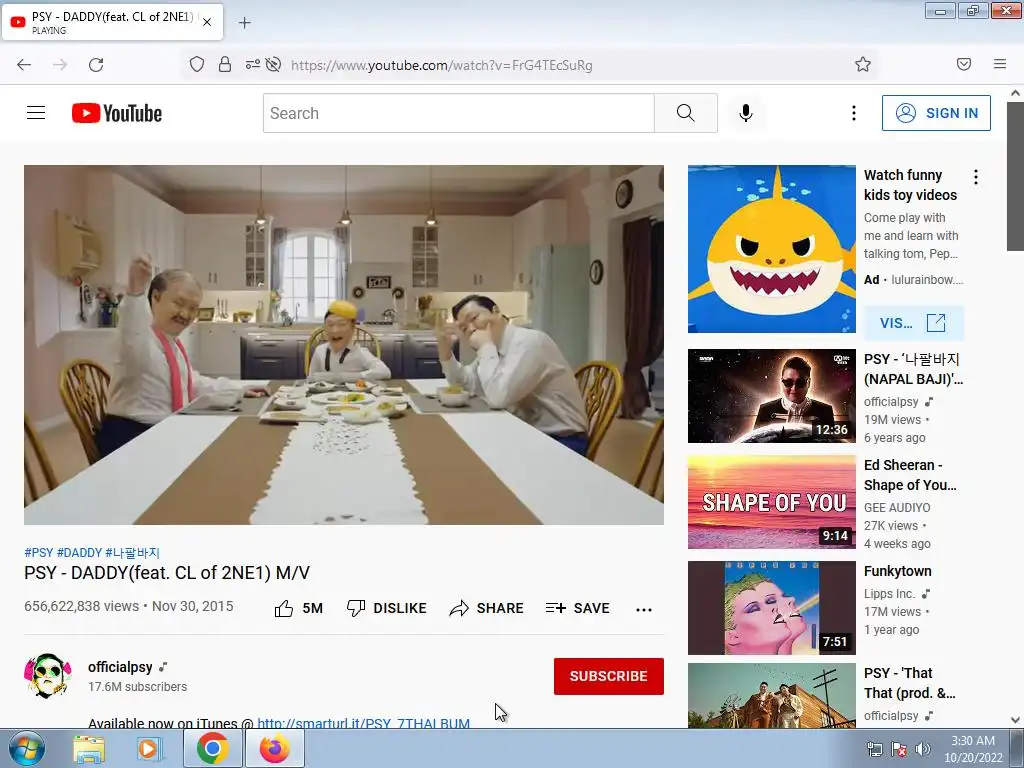Open the volume speaker tray icon

tap(922, 749)
